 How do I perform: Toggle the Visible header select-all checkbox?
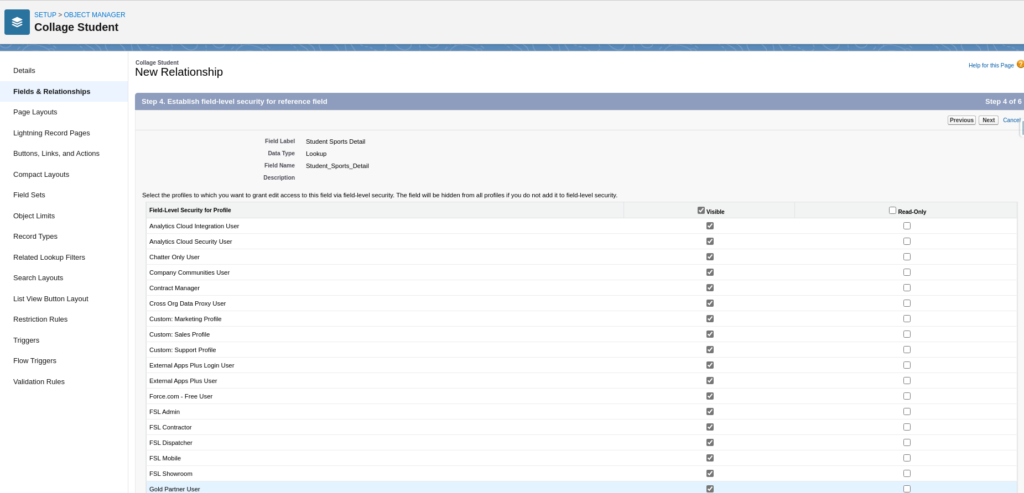[x=701, y=210]
